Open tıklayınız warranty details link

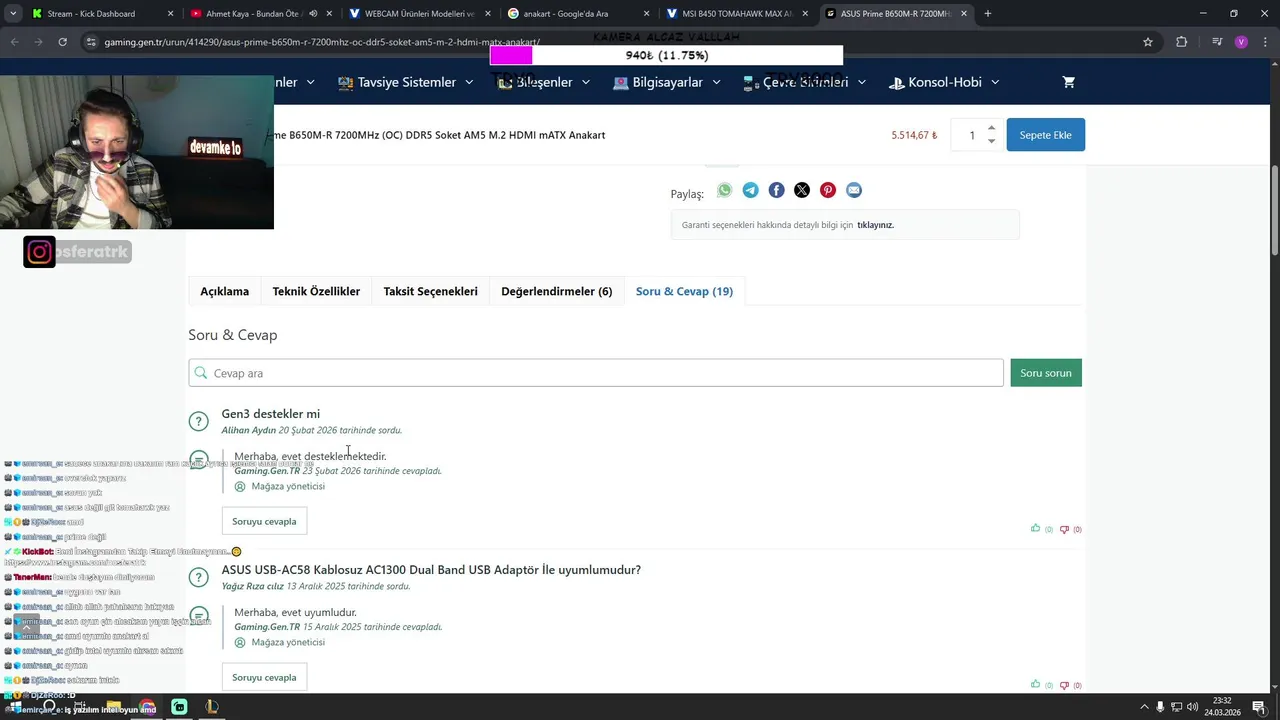point(875,225)
